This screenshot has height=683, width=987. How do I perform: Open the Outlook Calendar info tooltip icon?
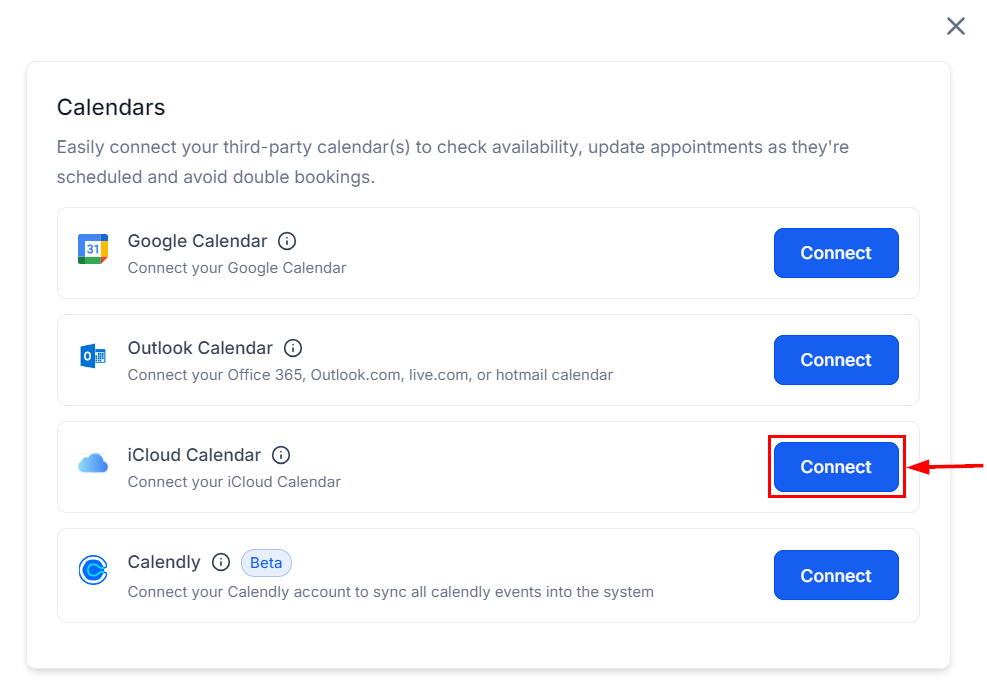293,347
